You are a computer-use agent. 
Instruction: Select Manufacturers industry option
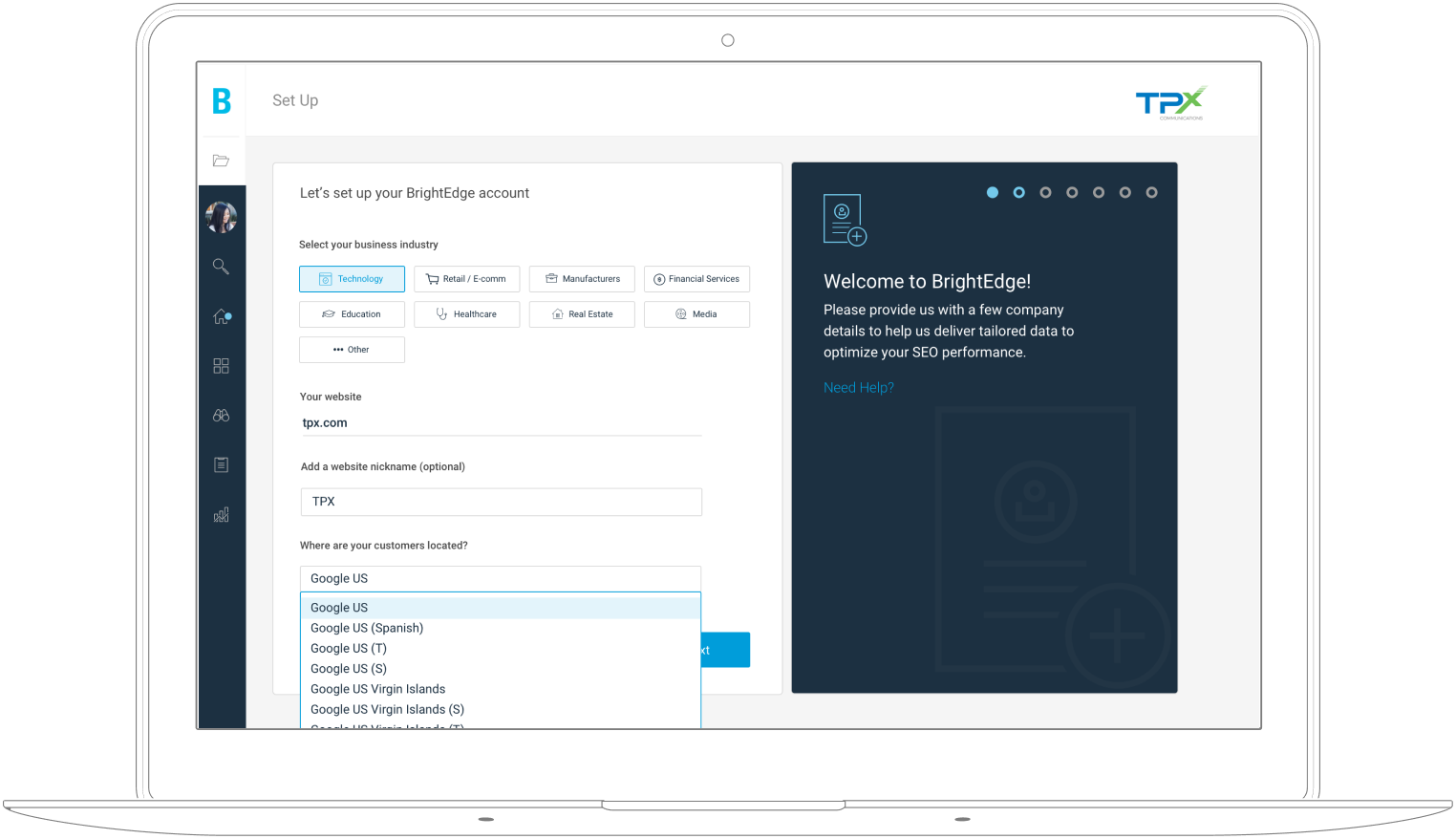pos(582,279)
